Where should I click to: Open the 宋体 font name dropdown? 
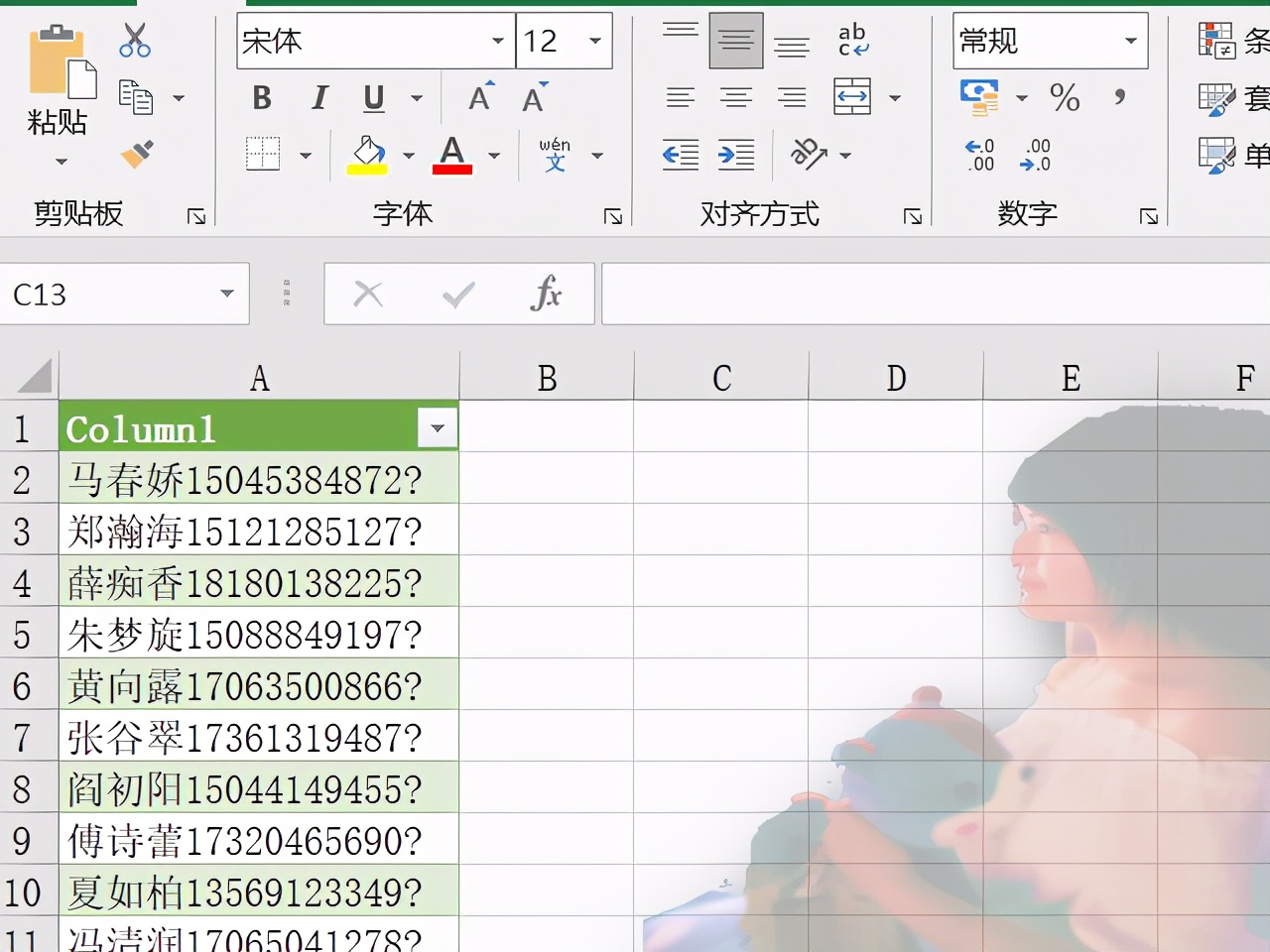pyautogui.click(x=498, y=41)
